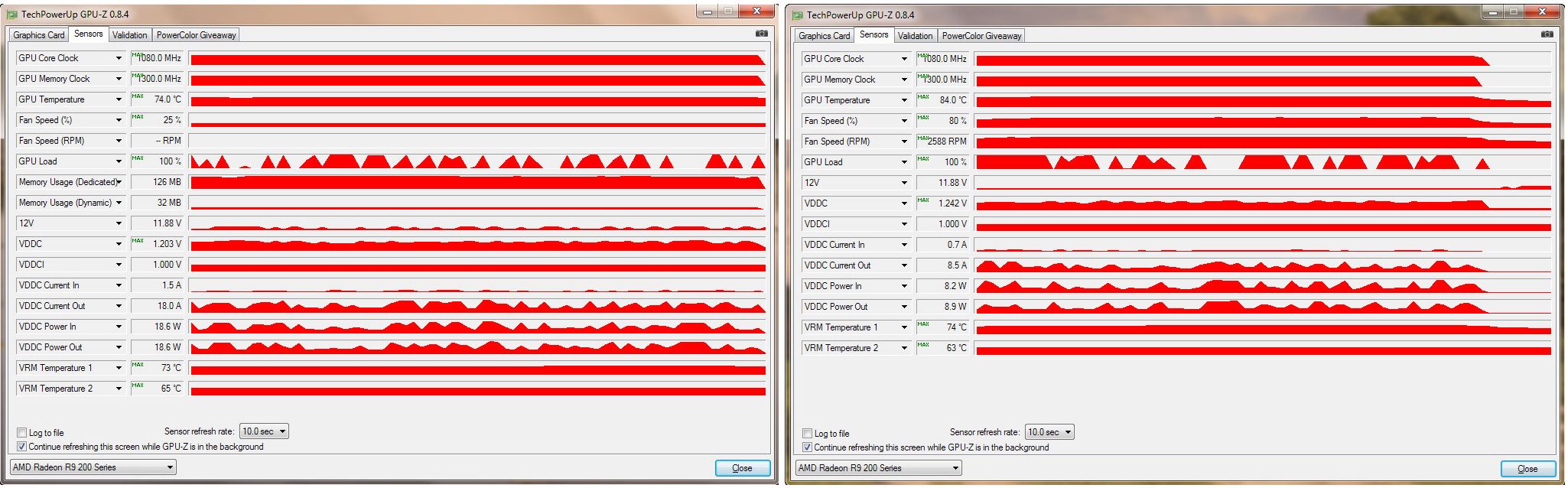Open Validation tab in right window
This screenshot has width=1568, height=488.
click(x=916, y=36)
